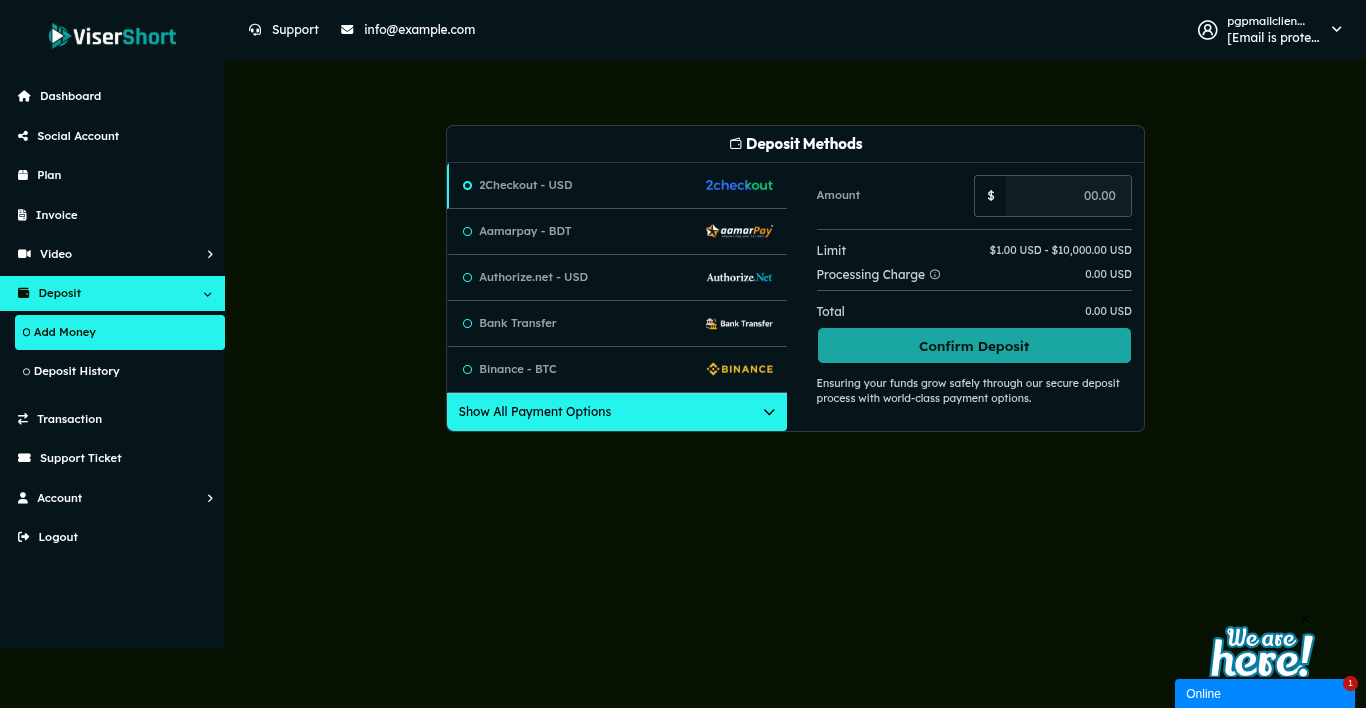Click the Support headset icon
The image size is (1366, 708).
coord(255,30)
